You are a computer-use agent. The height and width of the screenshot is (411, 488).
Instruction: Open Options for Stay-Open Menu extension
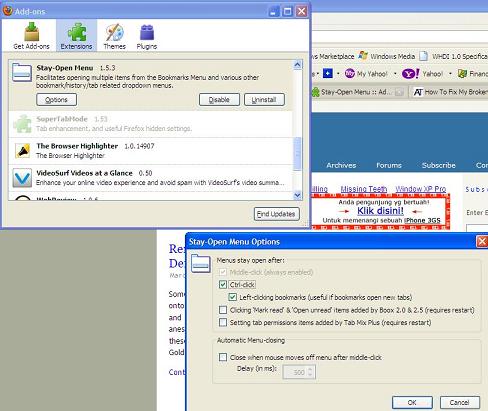pos(56,100)
